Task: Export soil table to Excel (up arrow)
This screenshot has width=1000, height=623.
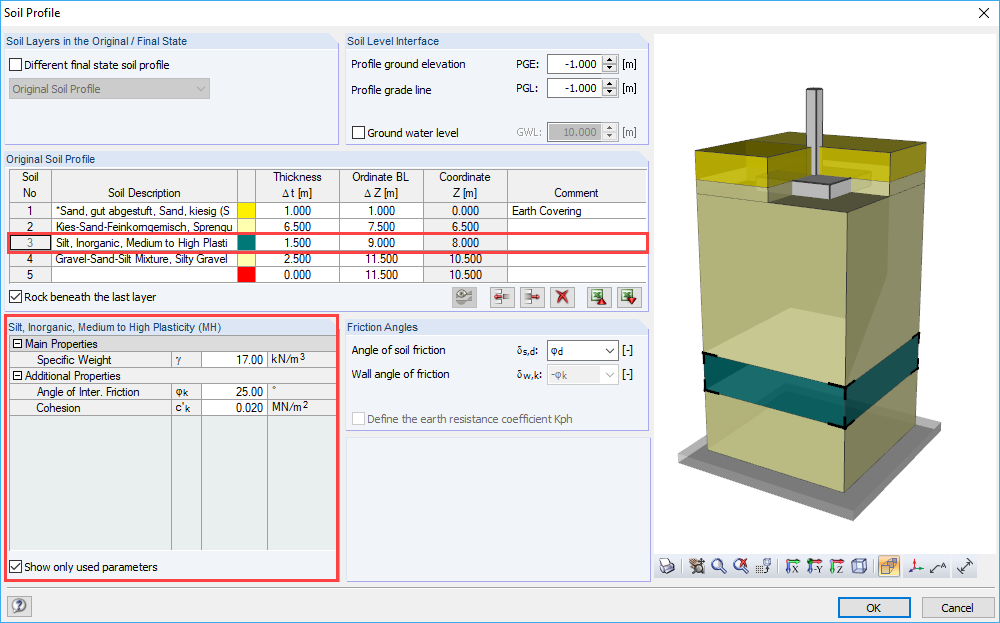Action: coord(598,297)
